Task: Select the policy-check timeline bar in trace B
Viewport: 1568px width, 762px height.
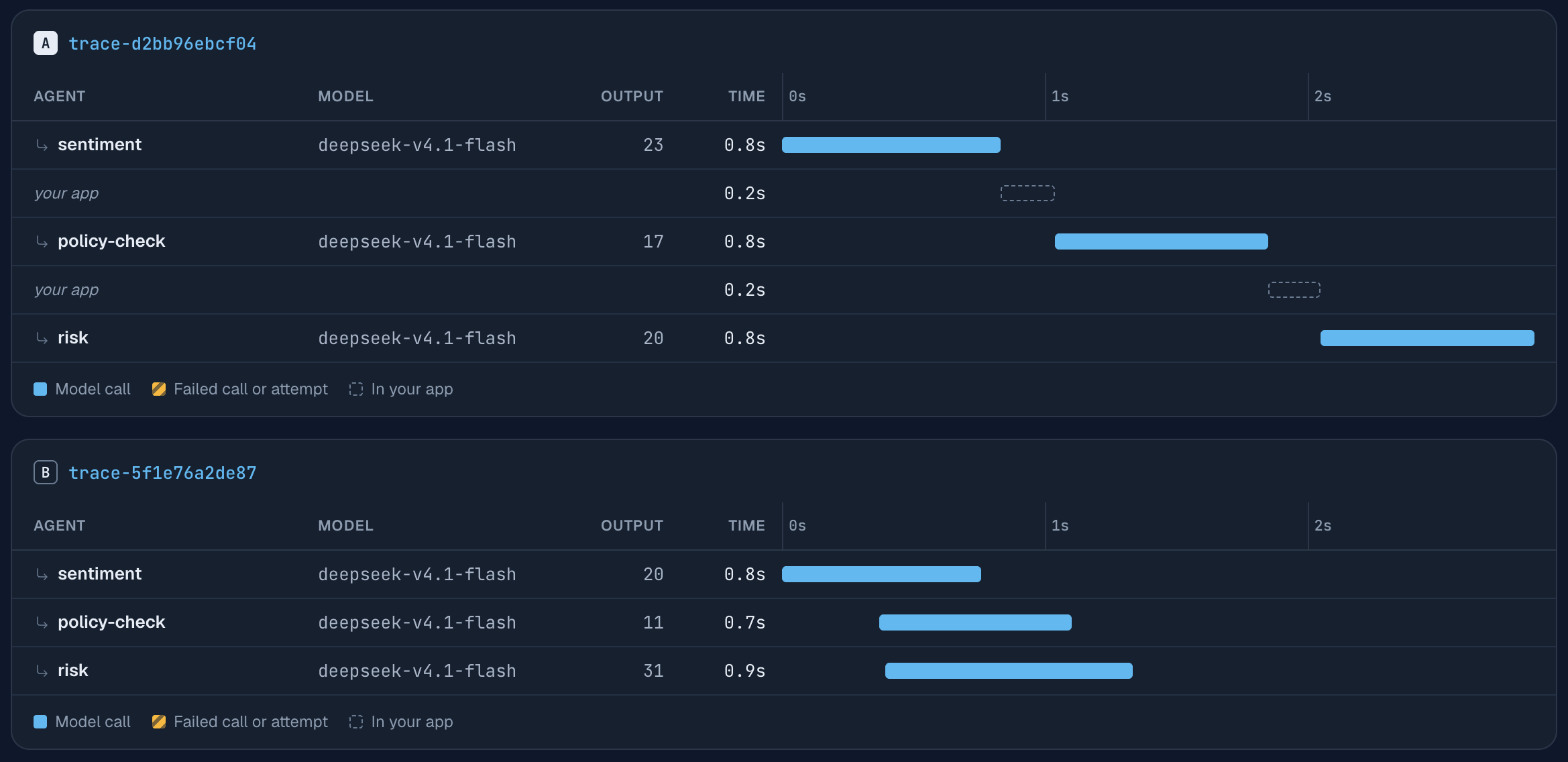Action: click(975, 622)
